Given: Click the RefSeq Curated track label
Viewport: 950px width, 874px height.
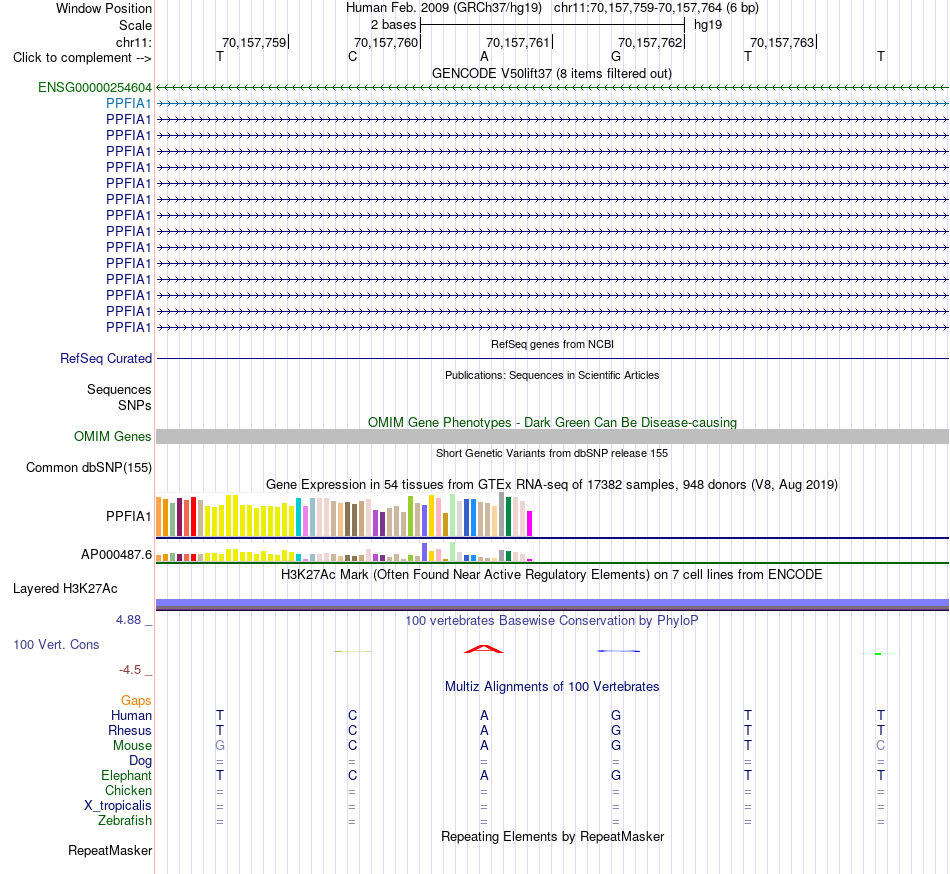Looking at the screenshot, I should pyautogui.click(x=106, y=359).
